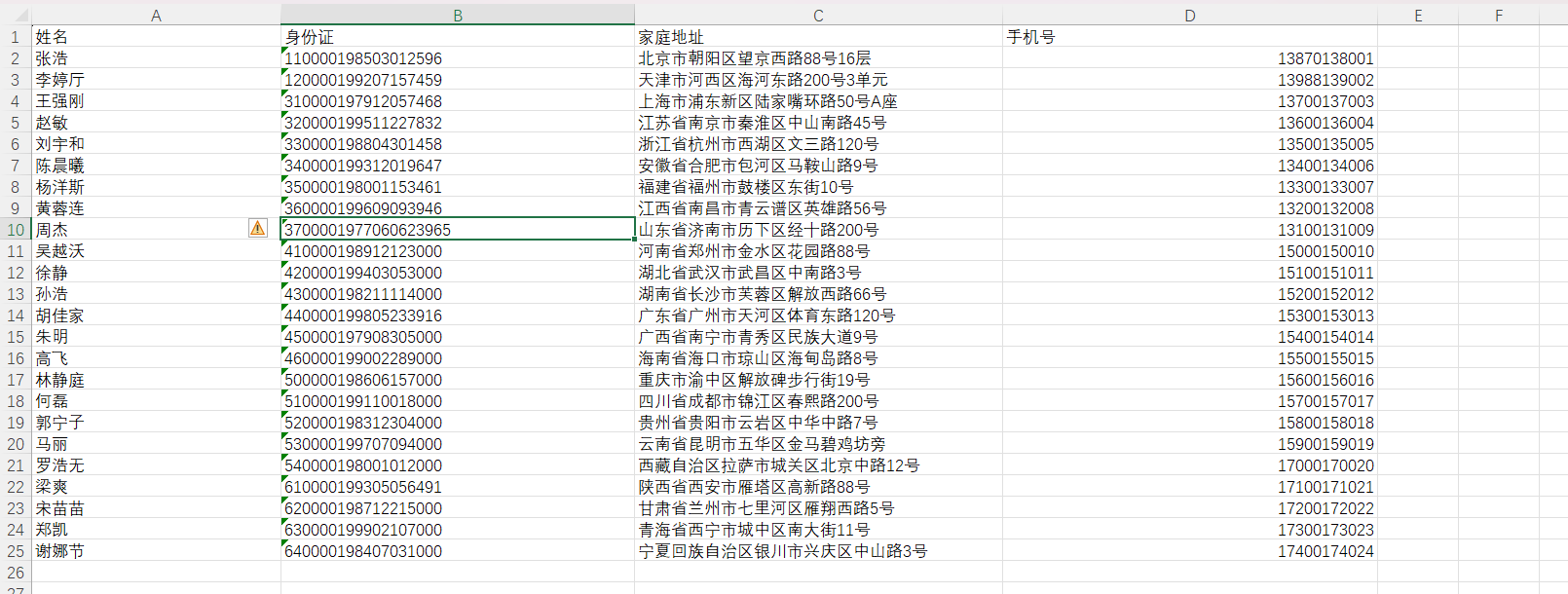1568x594 pixels.
Task: Click ID cell 3700001977060623965
Action: pyautogui.click(x=458, y=230)
